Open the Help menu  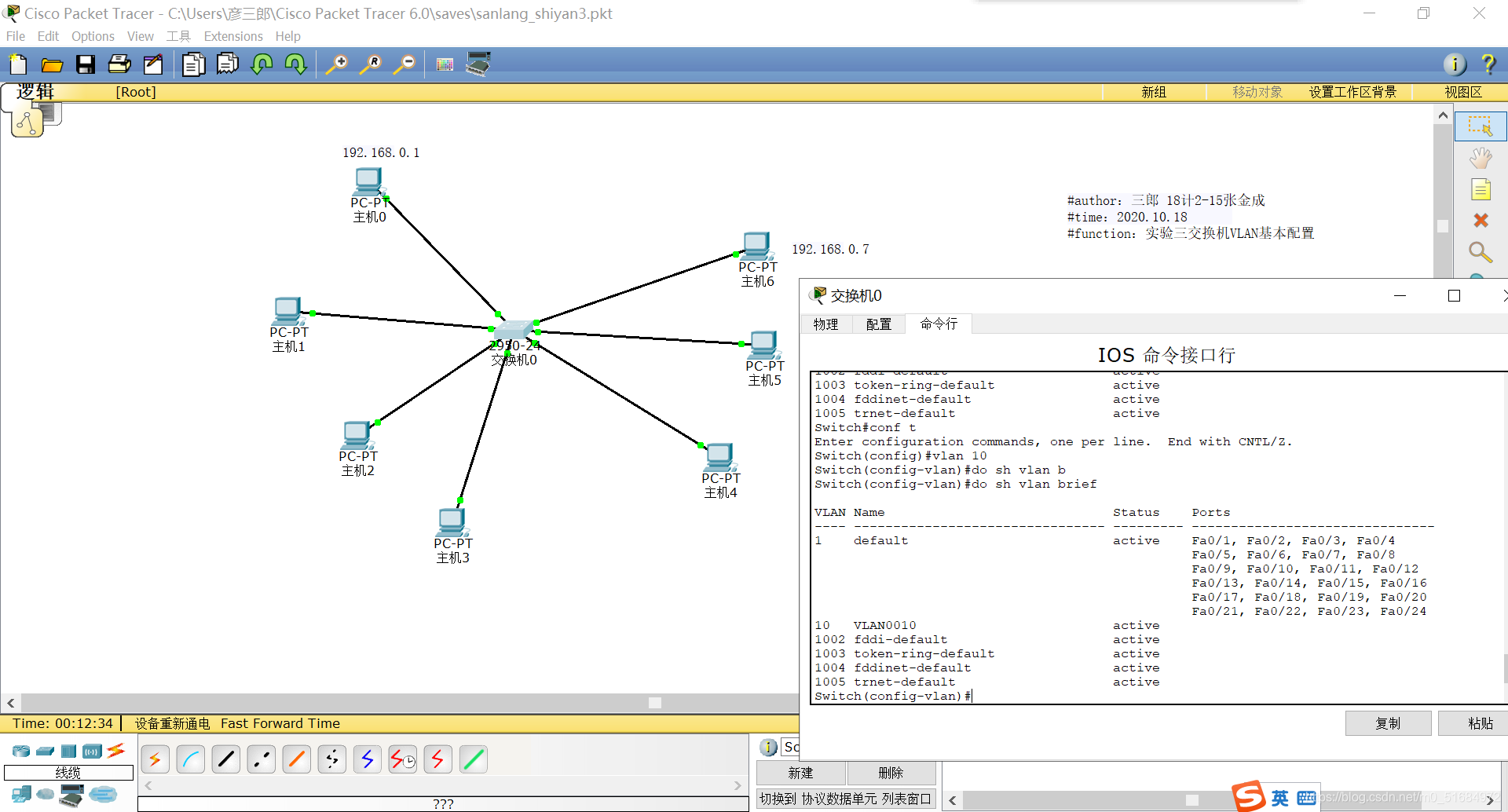[287, 36]
